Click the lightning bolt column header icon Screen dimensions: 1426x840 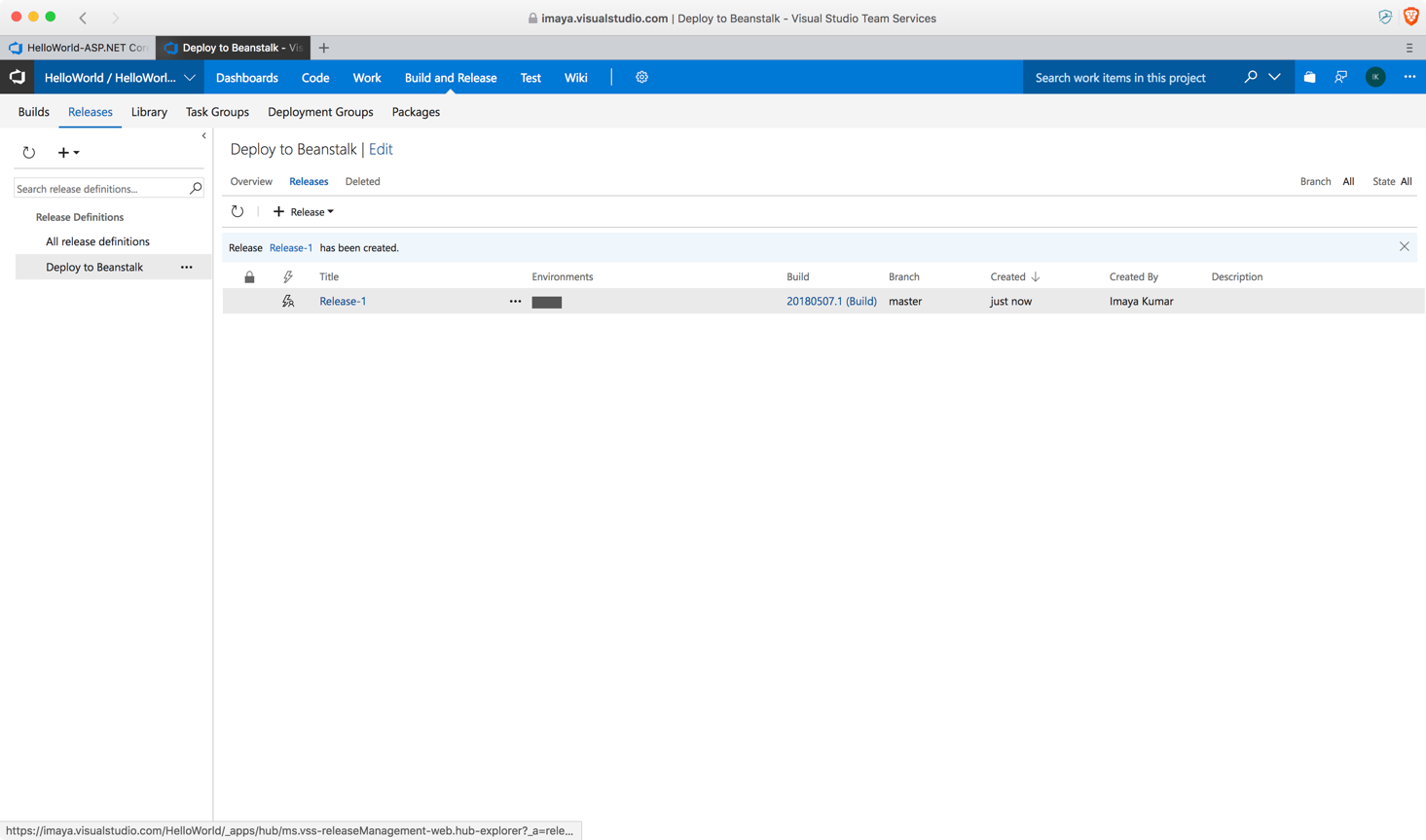click(x=288, y=277)
